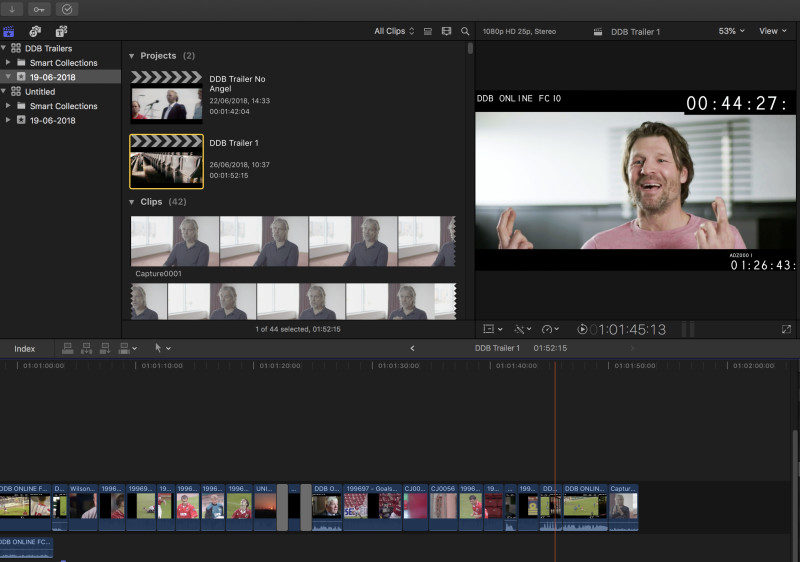Click the Insert clip edit button
Viewport: 800px width, 562px height.
pyautogui.click(x=86, y=348)
